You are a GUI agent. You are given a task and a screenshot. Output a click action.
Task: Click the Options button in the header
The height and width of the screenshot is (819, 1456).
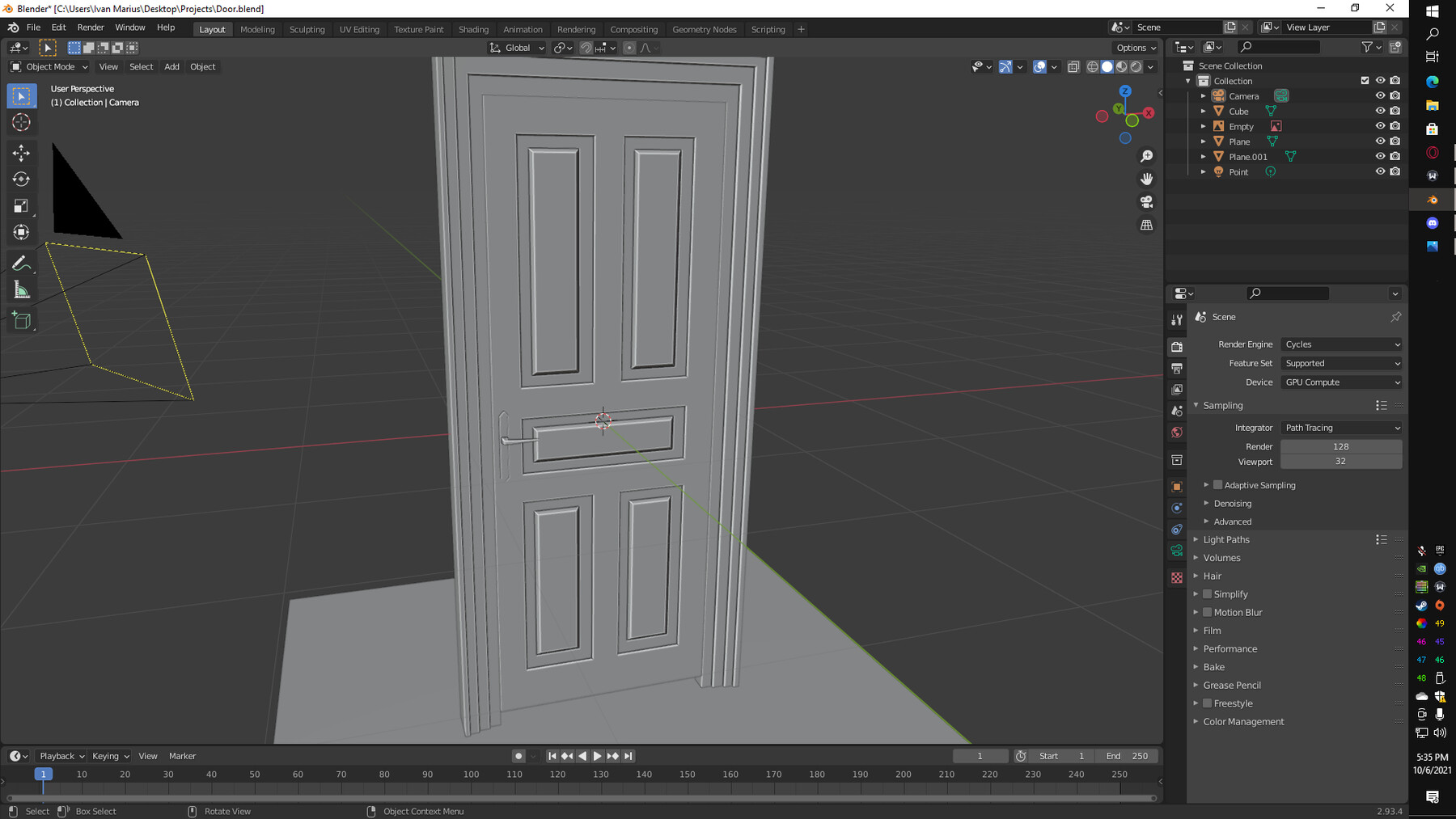(1132, 47)
